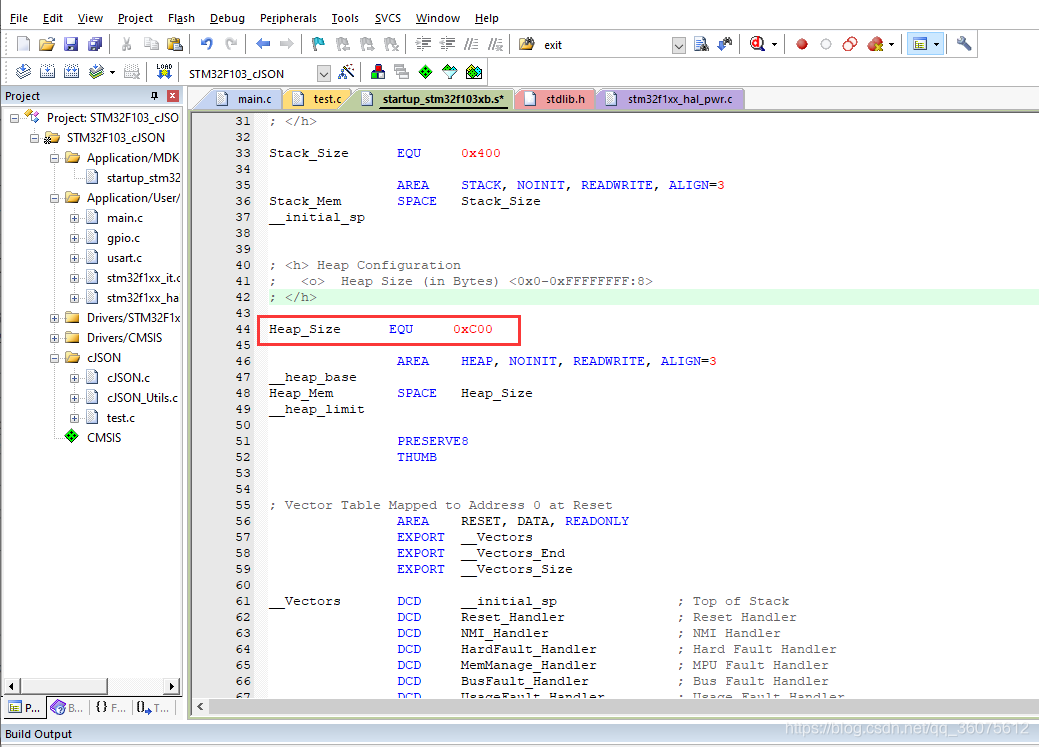Translate the current file

point(22,71)
